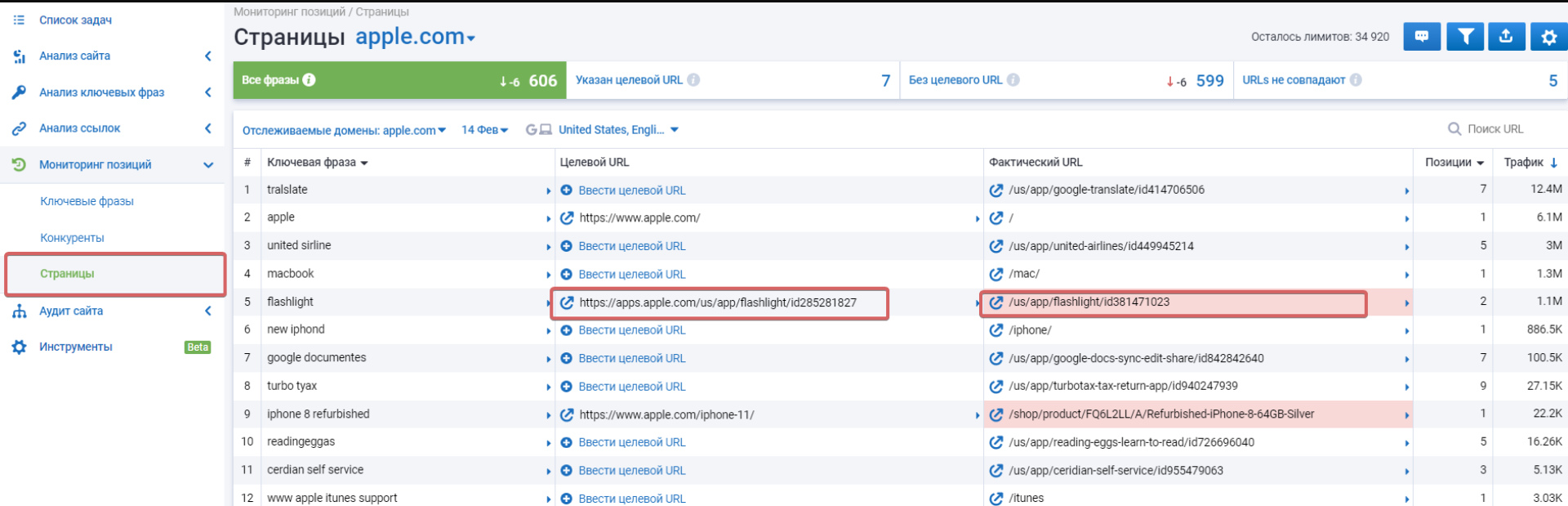Open Ключевые фразы sidebar link
Screen dimensions: 1568x506
click(x=87, y=201)
